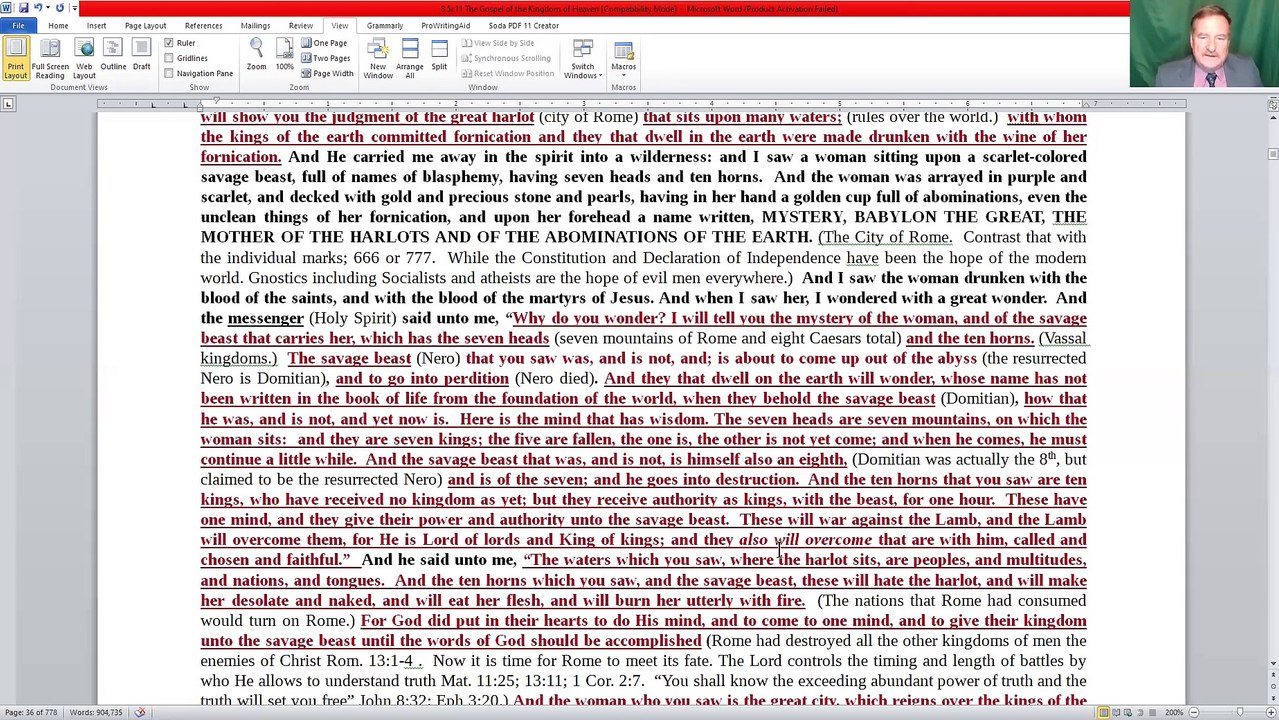The image size is (1279, 720).
Task: Open the References tab
Action: (x=203, y=25)
